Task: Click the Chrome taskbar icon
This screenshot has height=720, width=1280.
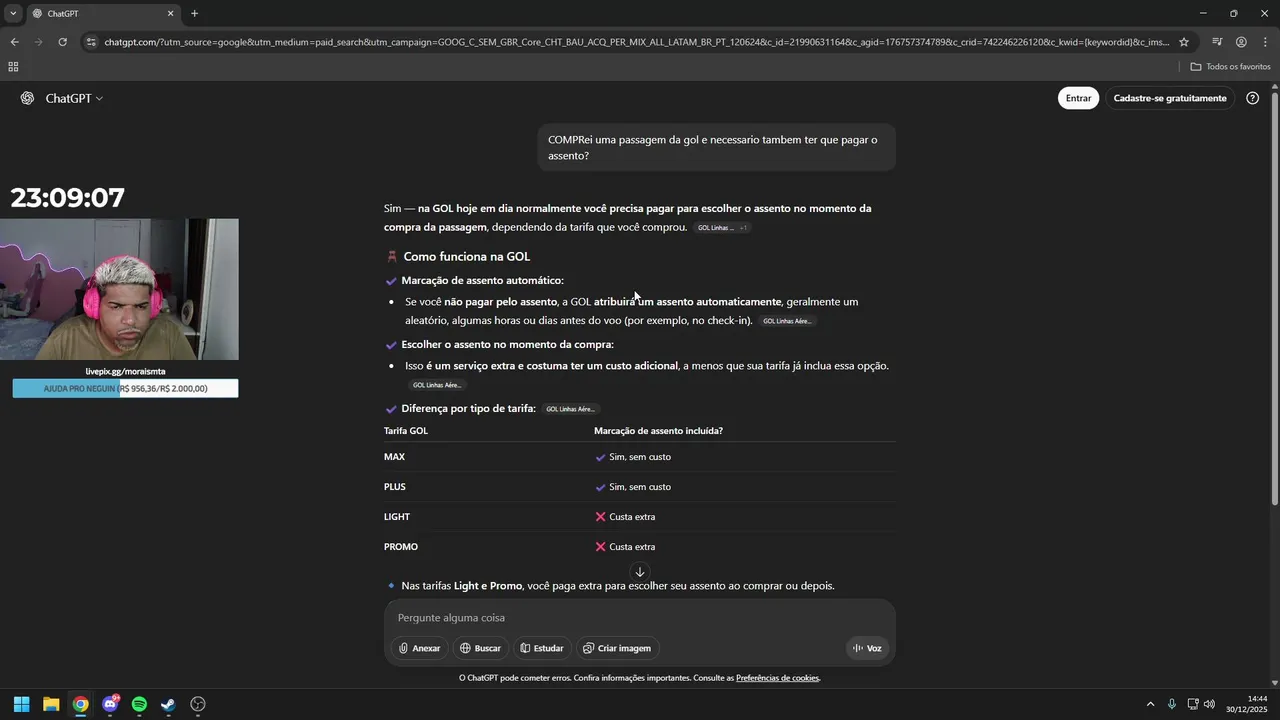Action: (x=80, y=704)
